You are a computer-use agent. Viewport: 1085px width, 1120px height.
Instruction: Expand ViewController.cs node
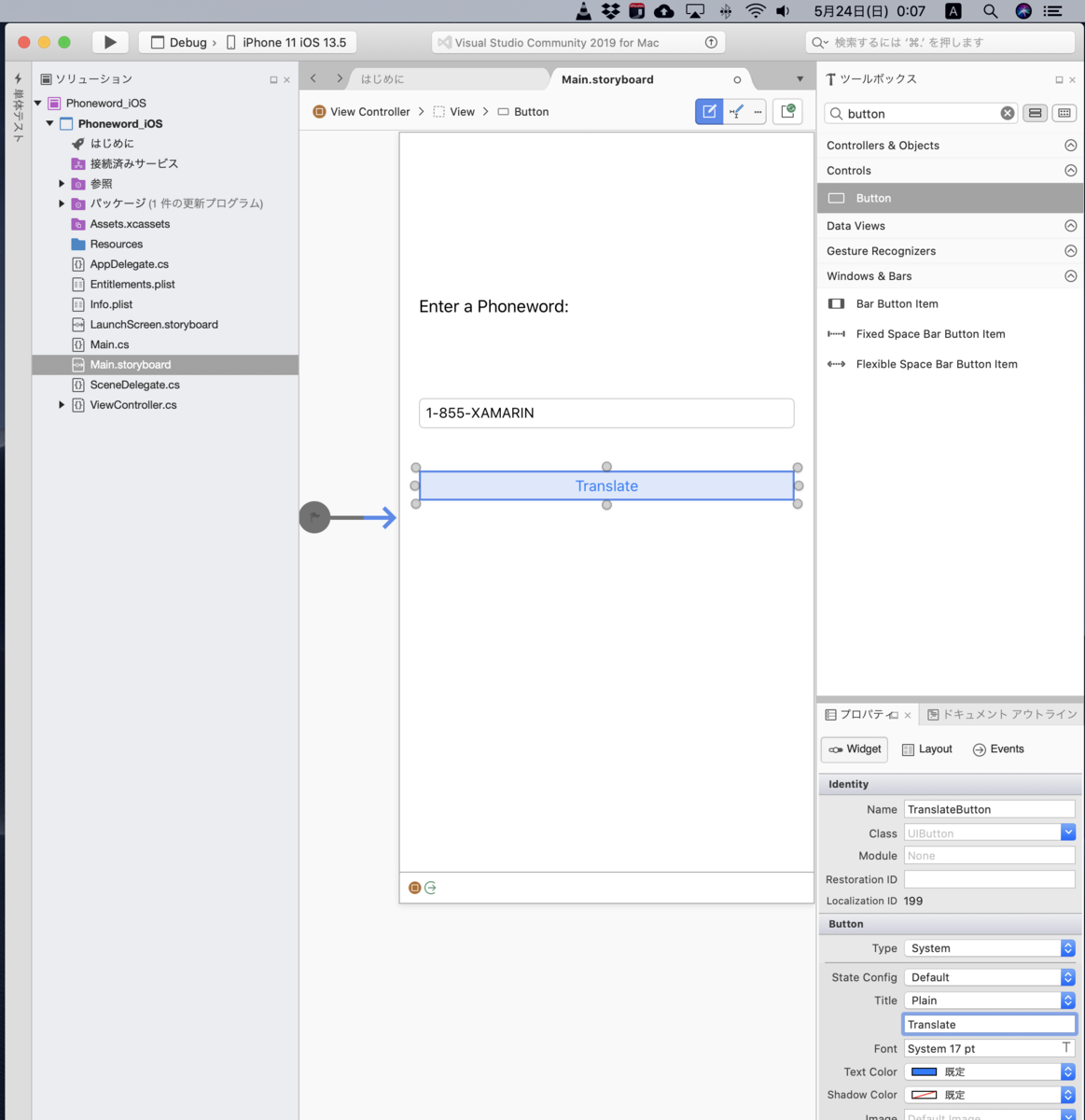coord(62,405)
